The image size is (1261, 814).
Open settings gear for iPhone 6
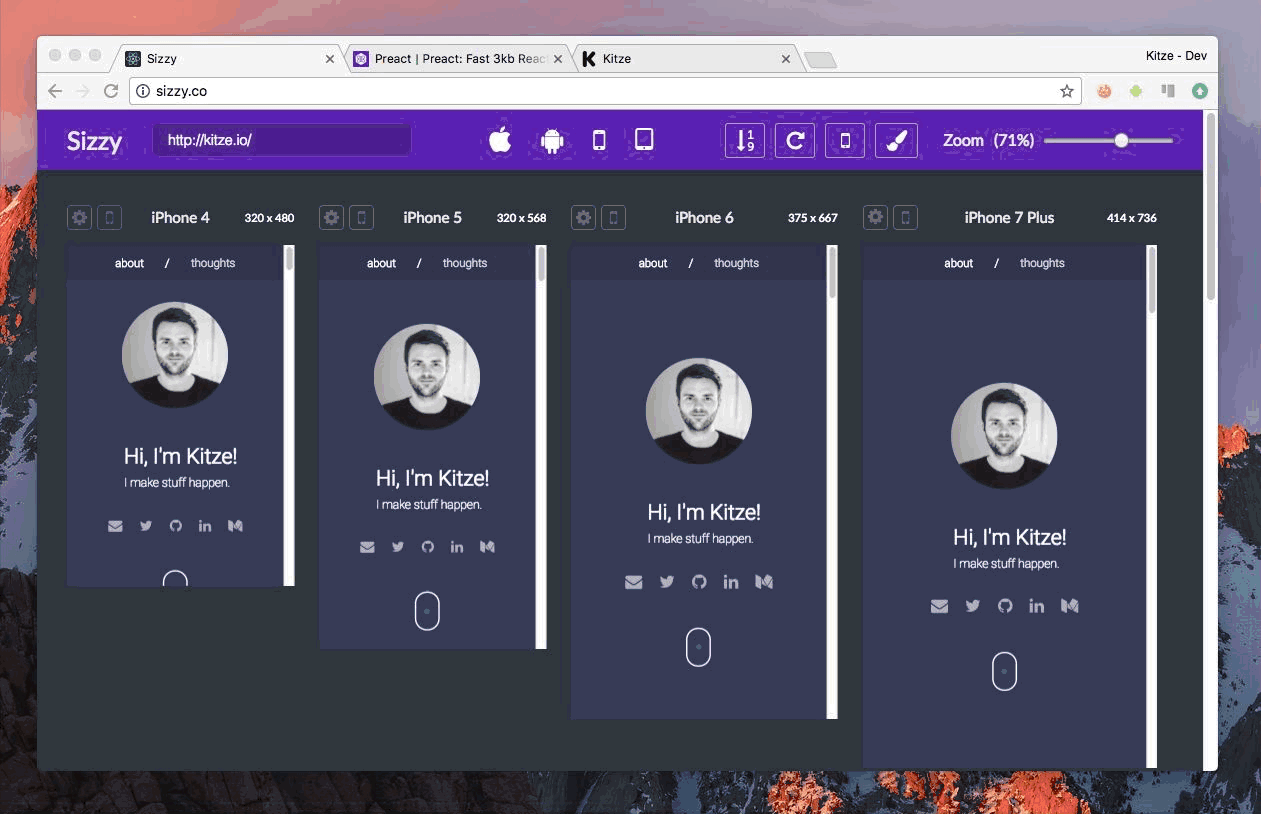click(583, 217)
